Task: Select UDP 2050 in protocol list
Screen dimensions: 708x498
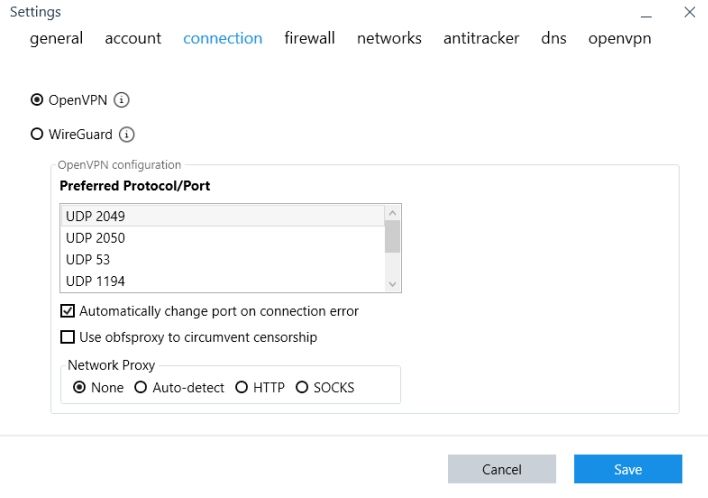Action: 95,238
